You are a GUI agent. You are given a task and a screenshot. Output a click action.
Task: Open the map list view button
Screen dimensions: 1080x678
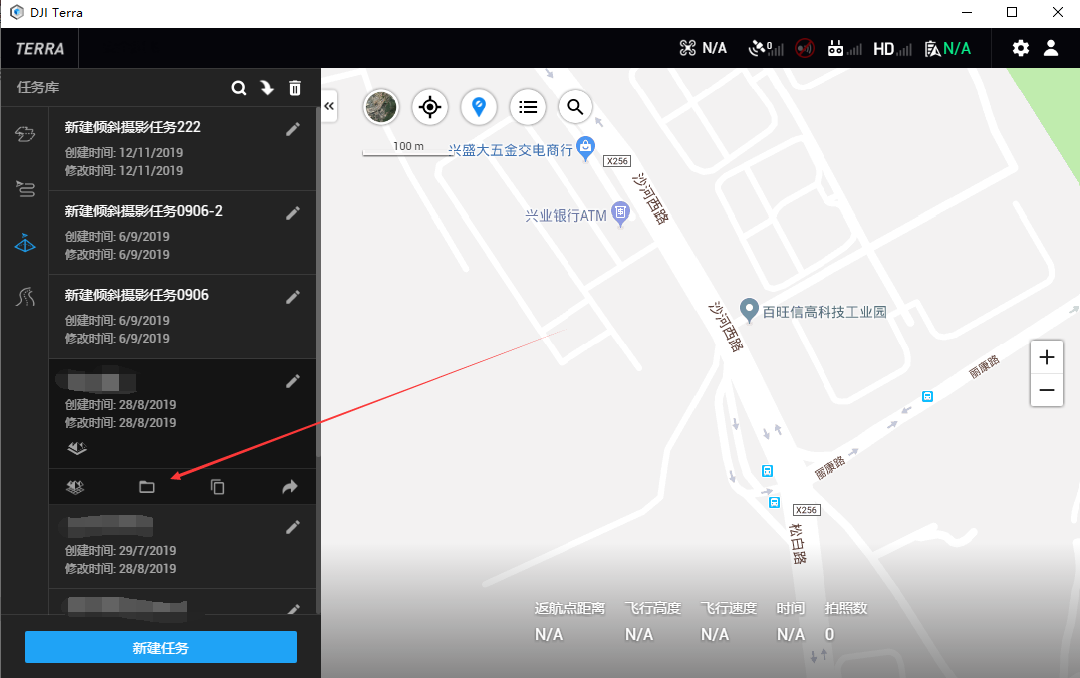(527, 107)
